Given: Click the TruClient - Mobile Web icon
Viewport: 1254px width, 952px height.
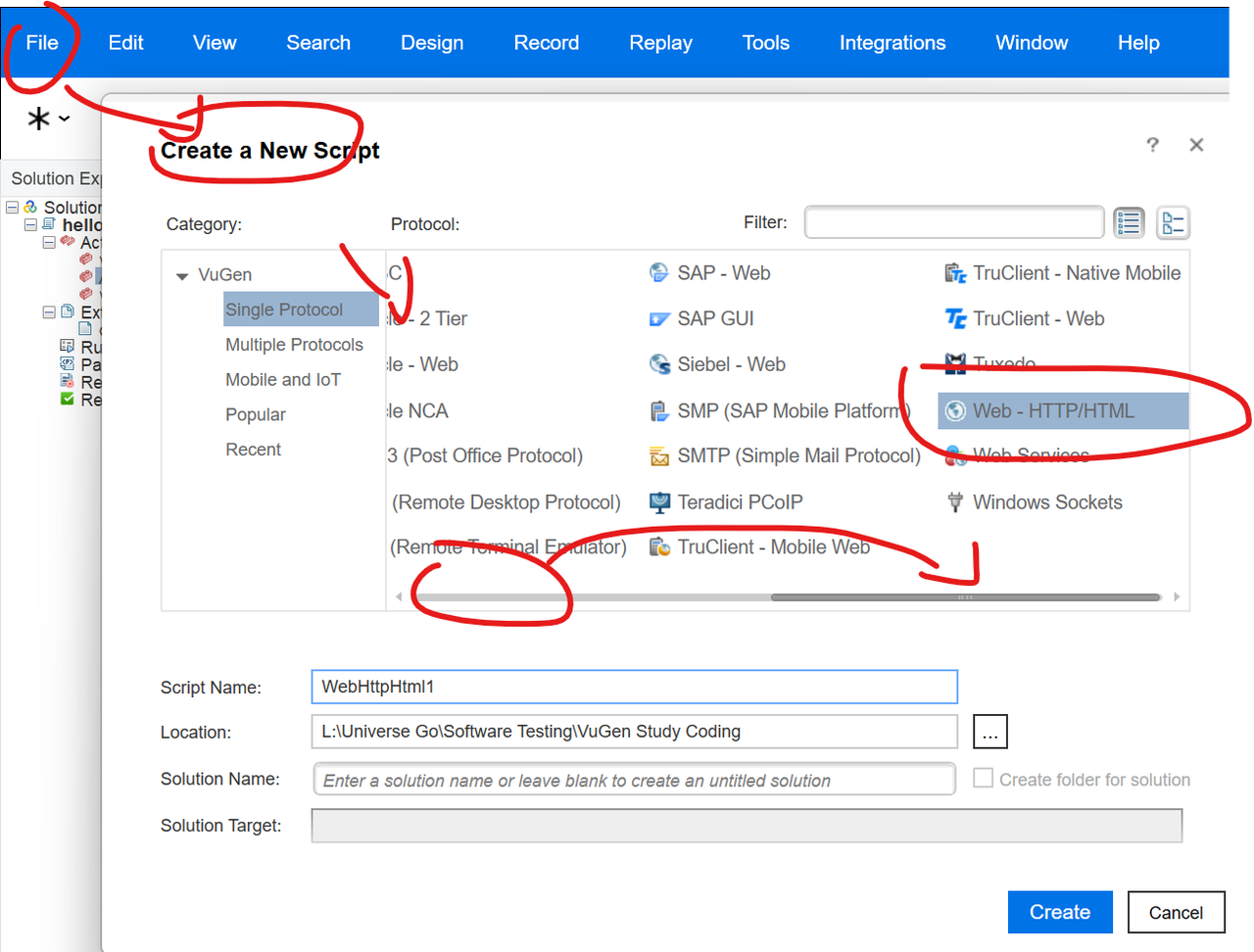Looking at the screenshot, I should coord(659,547).
